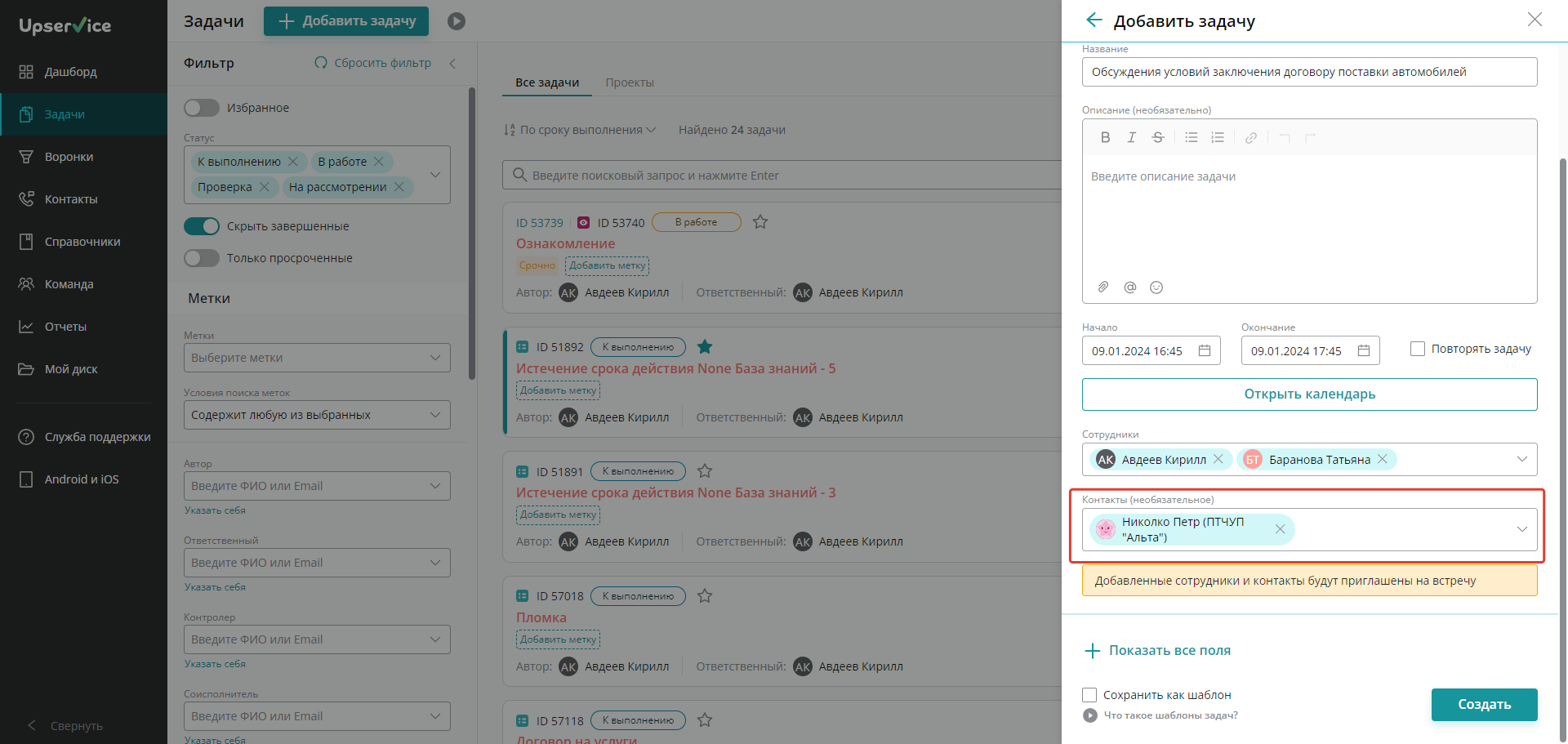Star the Пломка task ID 57018
Viewport: 1568px width, 744px height.
705,596
